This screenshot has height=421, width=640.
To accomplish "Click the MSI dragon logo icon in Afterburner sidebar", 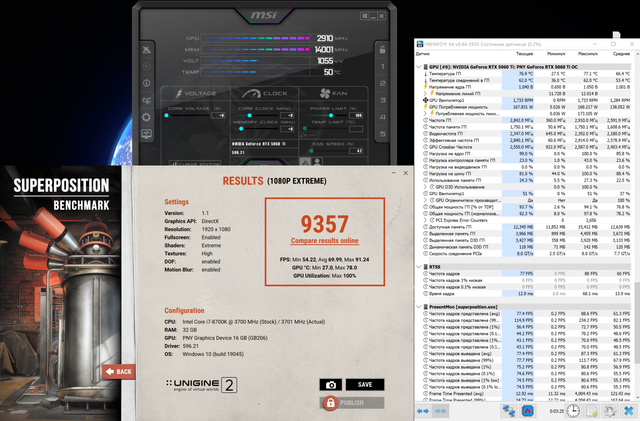I will pyautogui.click(x=147, y=50).
